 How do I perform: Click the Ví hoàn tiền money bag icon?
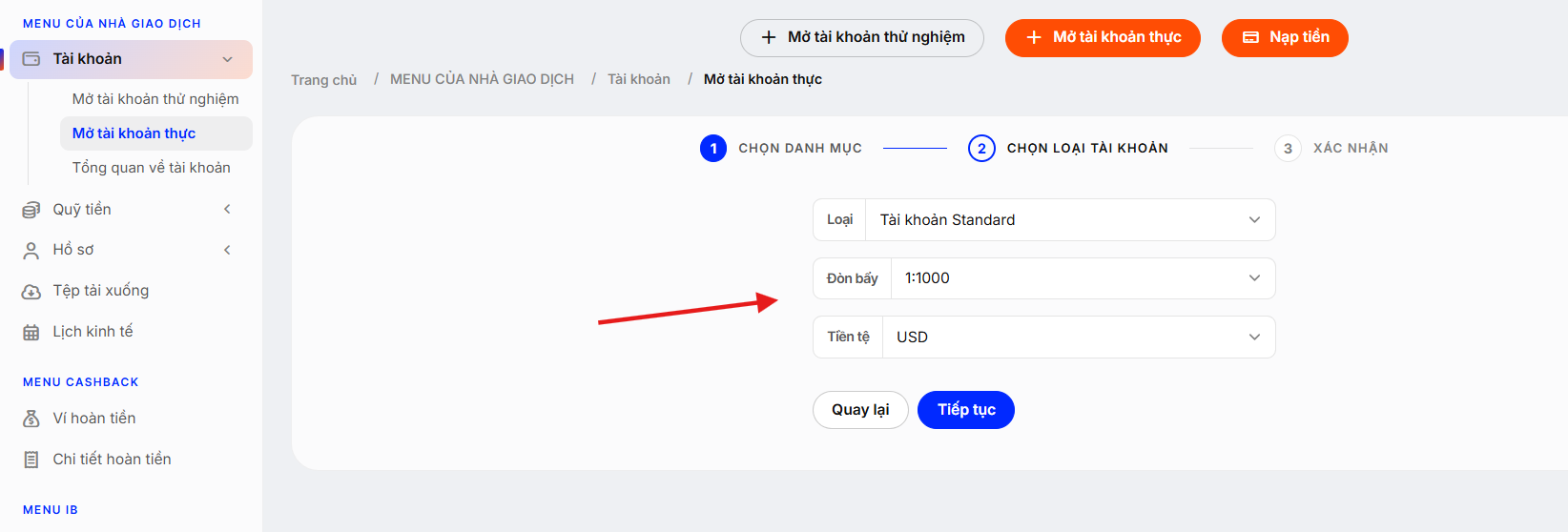31,419
